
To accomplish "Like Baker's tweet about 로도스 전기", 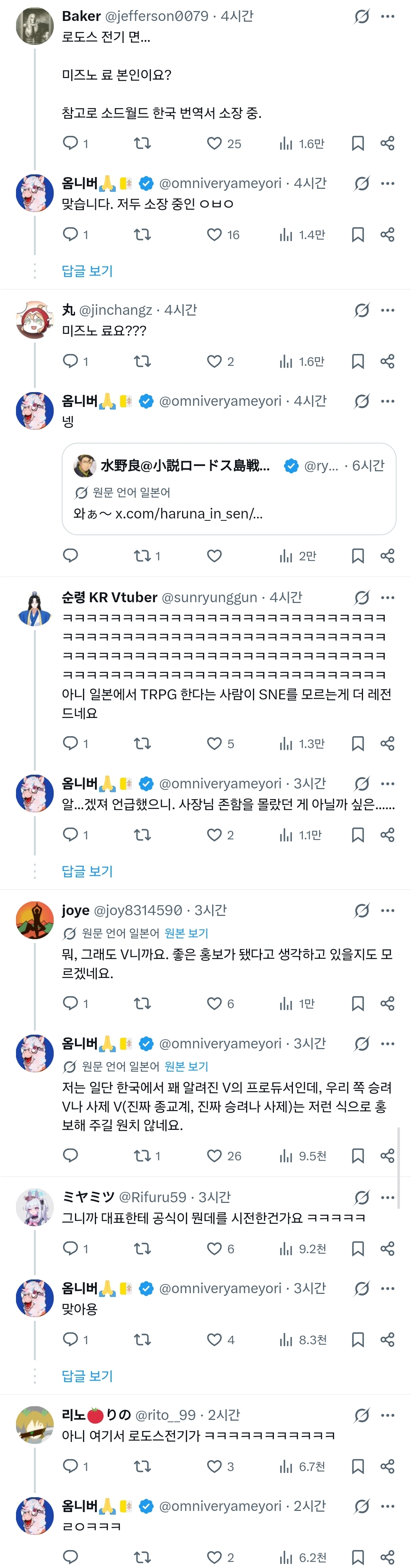I will [x=214, y=144].
